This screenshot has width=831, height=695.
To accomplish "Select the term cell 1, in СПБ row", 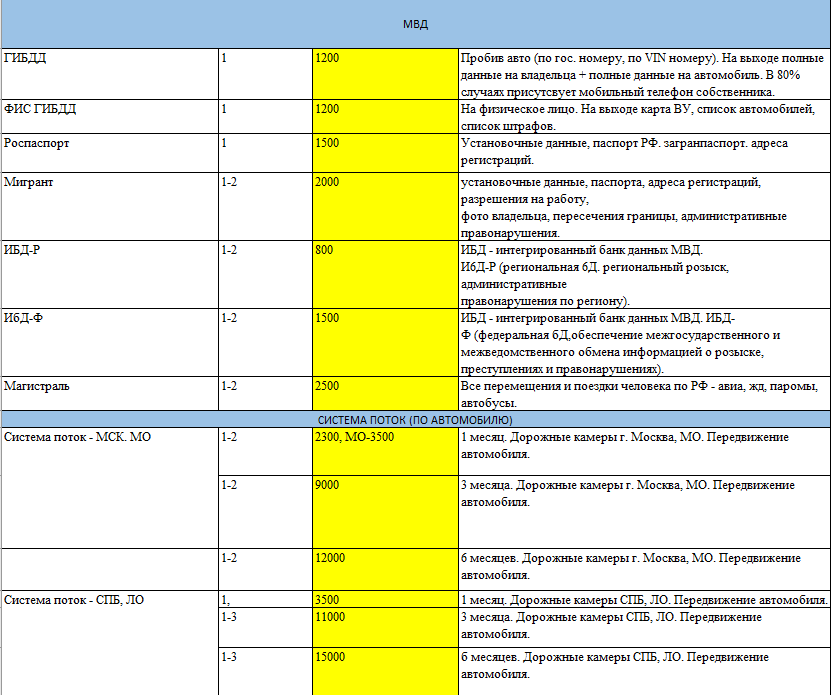I will click(266, 599).
